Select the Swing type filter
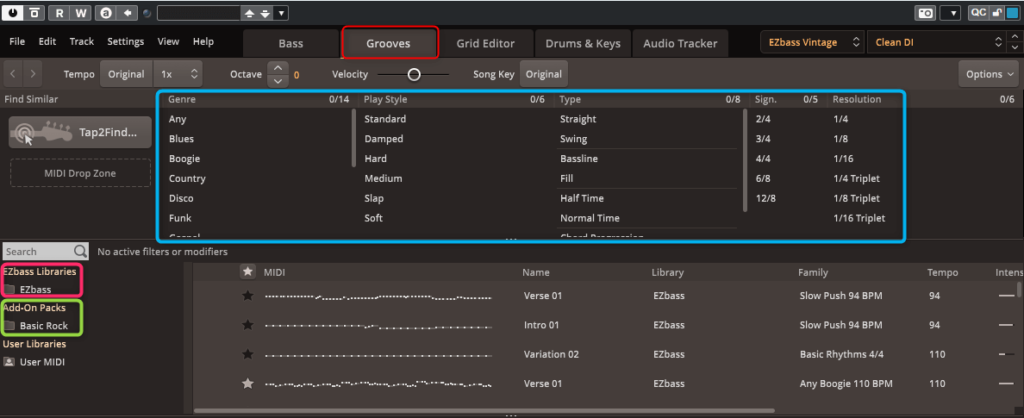The height and width of the screenshot is (418, 1024). 573,138
